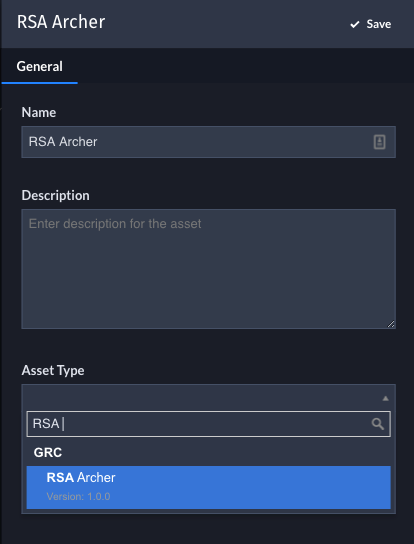Click the Asset Type label
The image size is (414, 544).
pos(53,371)
